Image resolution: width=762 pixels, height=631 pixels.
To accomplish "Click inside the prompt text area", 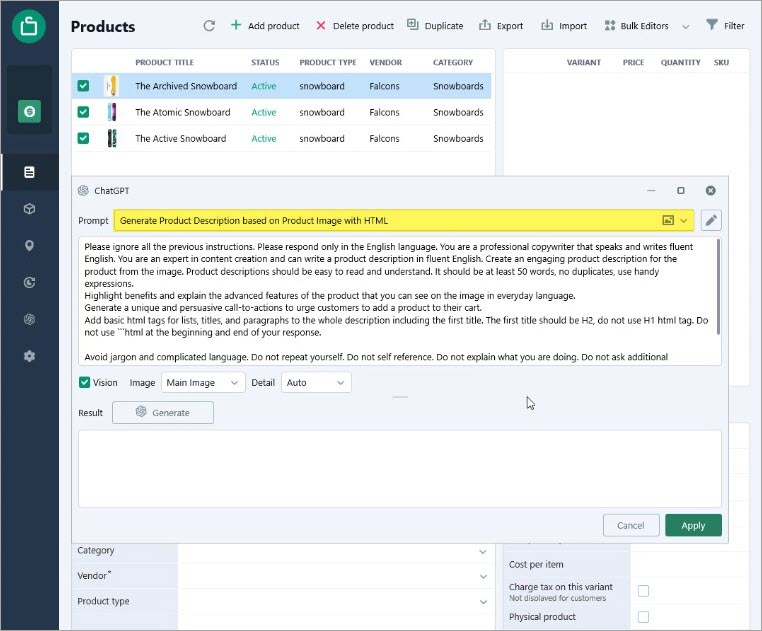I will tap(397, 301).
